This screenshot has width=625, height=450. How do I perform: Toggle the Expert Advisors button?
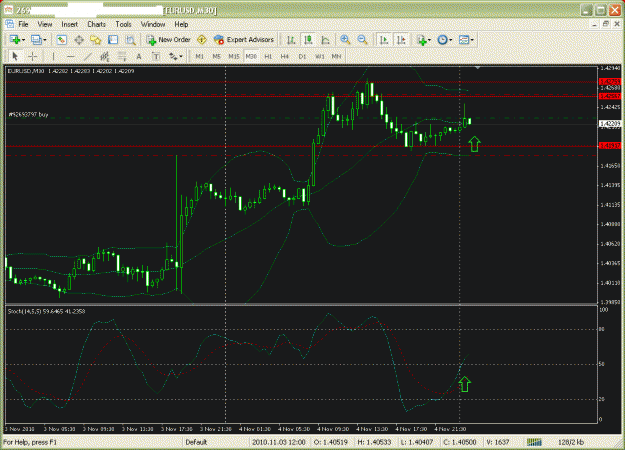pyautogui.click(x=244, y=40)
